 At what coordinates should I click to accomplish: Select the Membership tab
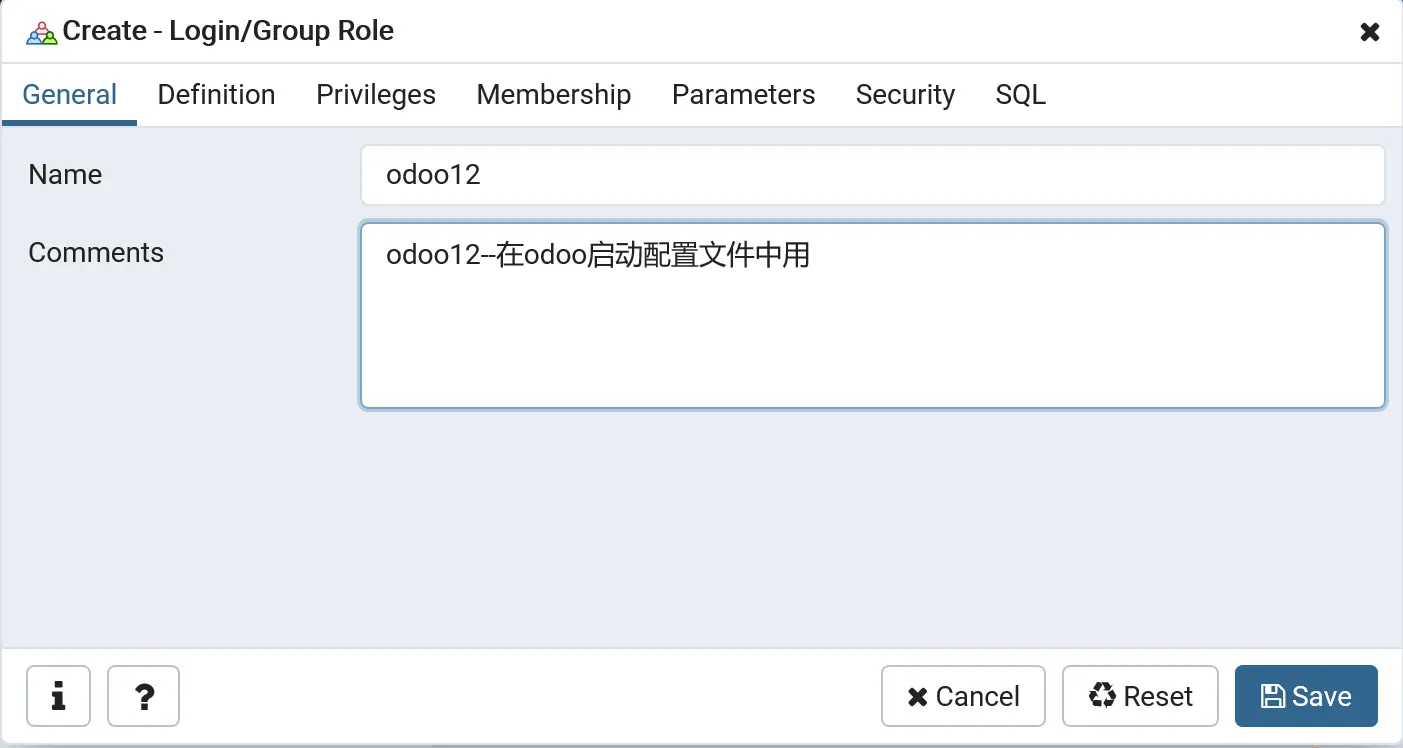(x=553, y=95)
